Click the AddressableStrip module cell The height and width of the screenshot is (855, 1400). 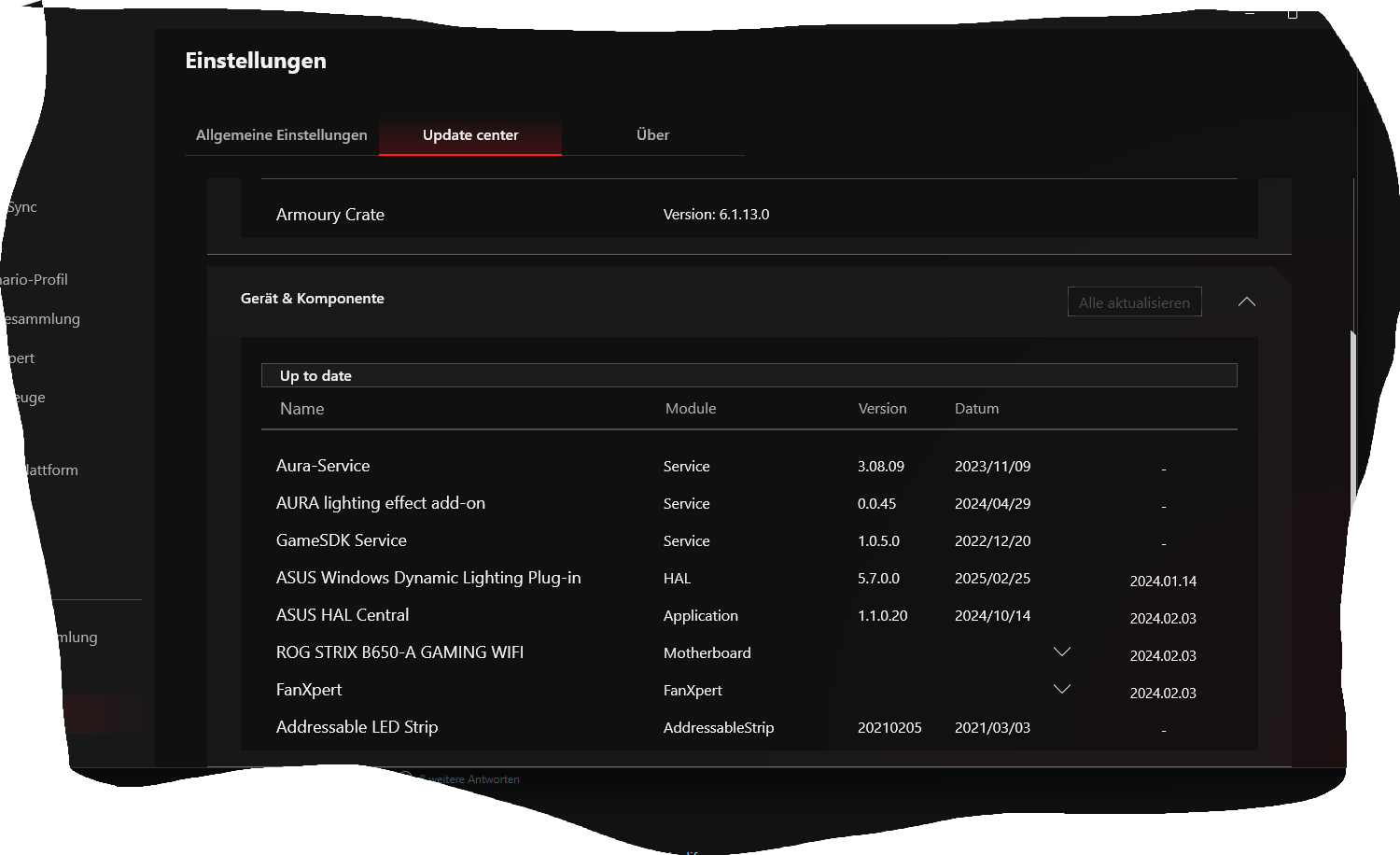(x=718, y=728)
